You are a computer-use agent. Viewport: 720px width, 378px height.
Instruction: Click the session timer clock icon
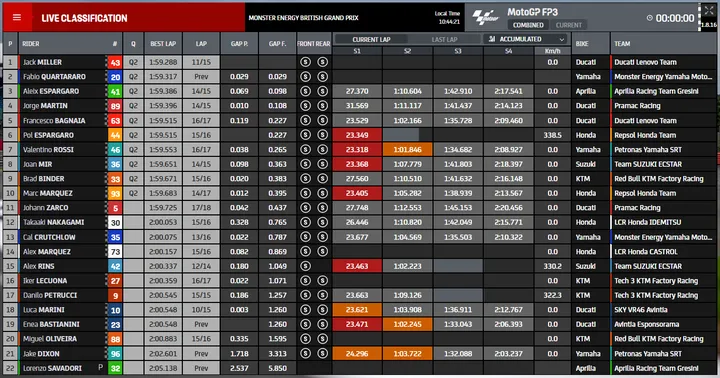point(649,18)
